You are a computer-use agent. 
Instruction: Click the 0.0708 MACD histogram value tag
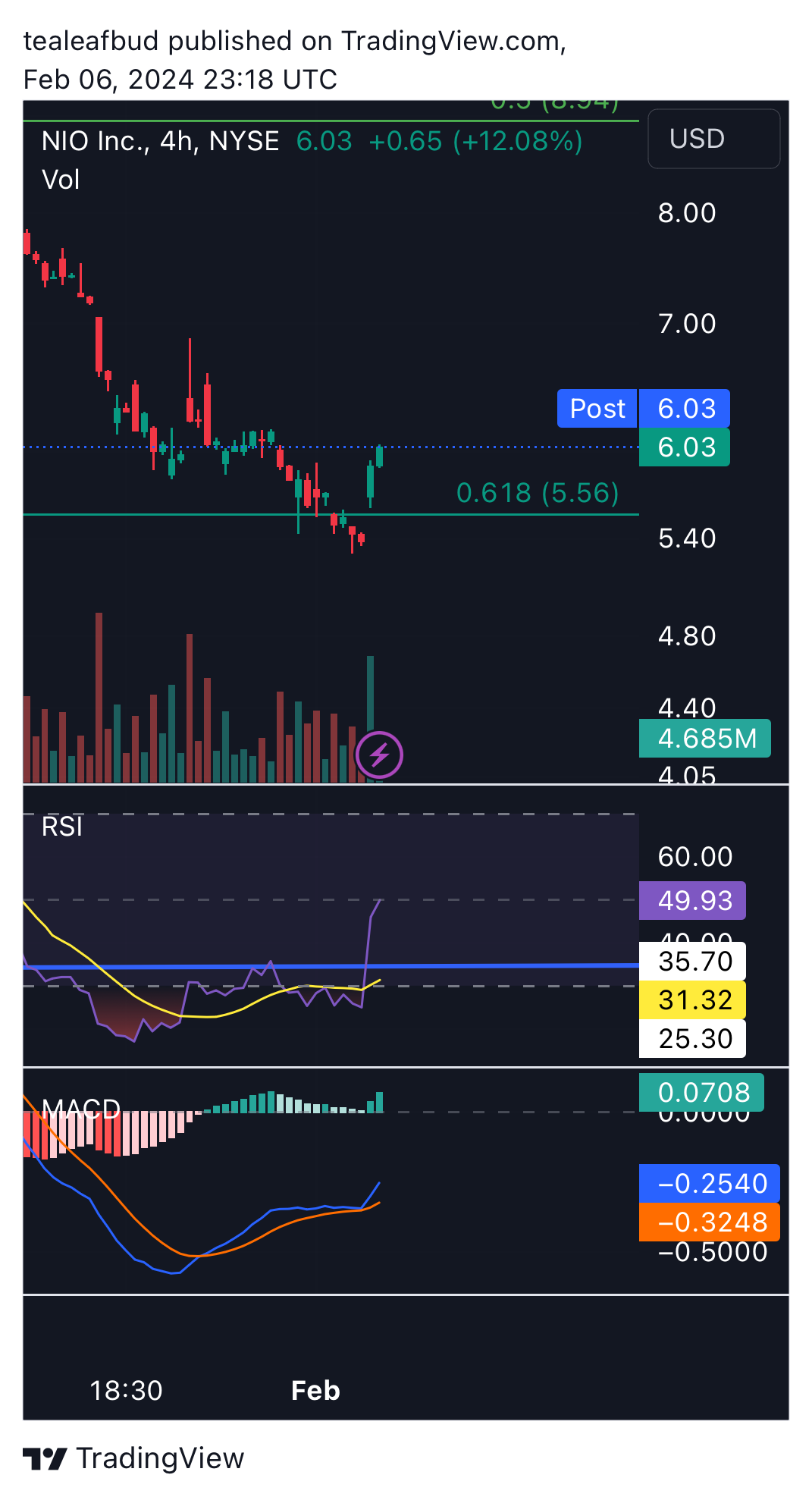(702, 1093)
